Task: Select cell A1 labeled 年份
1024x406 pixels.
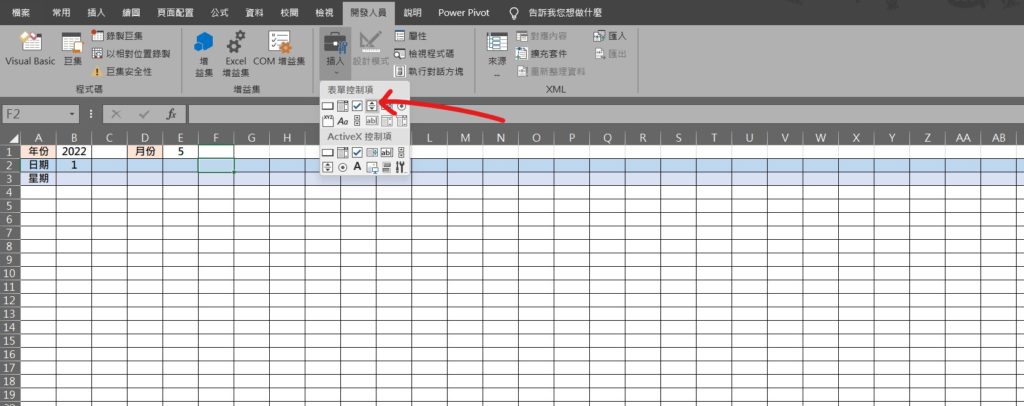Action: (39, 151)
